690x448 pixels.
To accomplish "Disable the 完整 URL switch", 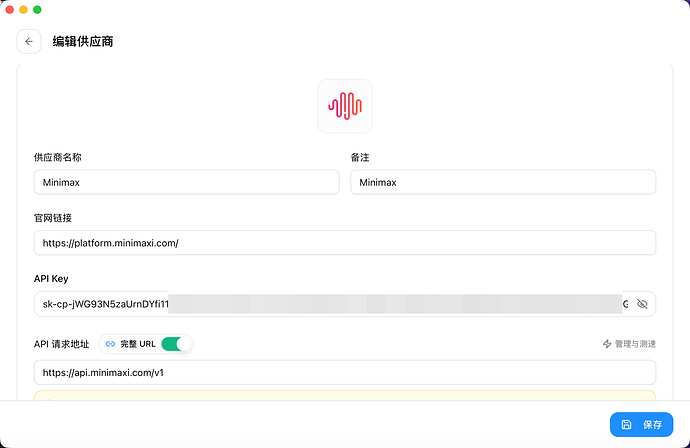I will (176, 344).
